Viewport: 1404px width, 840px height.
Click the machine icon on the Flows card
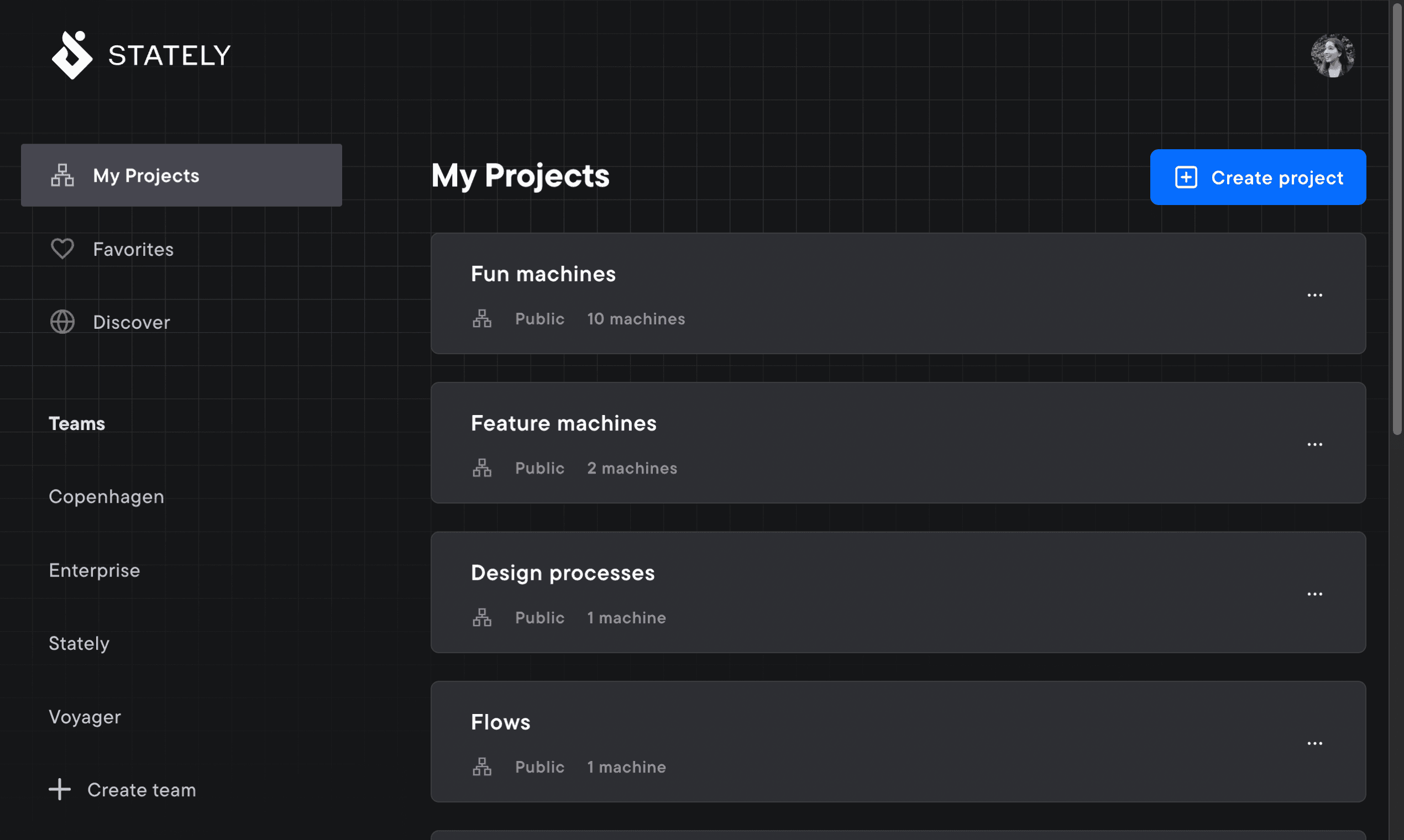click(x=483, y=767)
